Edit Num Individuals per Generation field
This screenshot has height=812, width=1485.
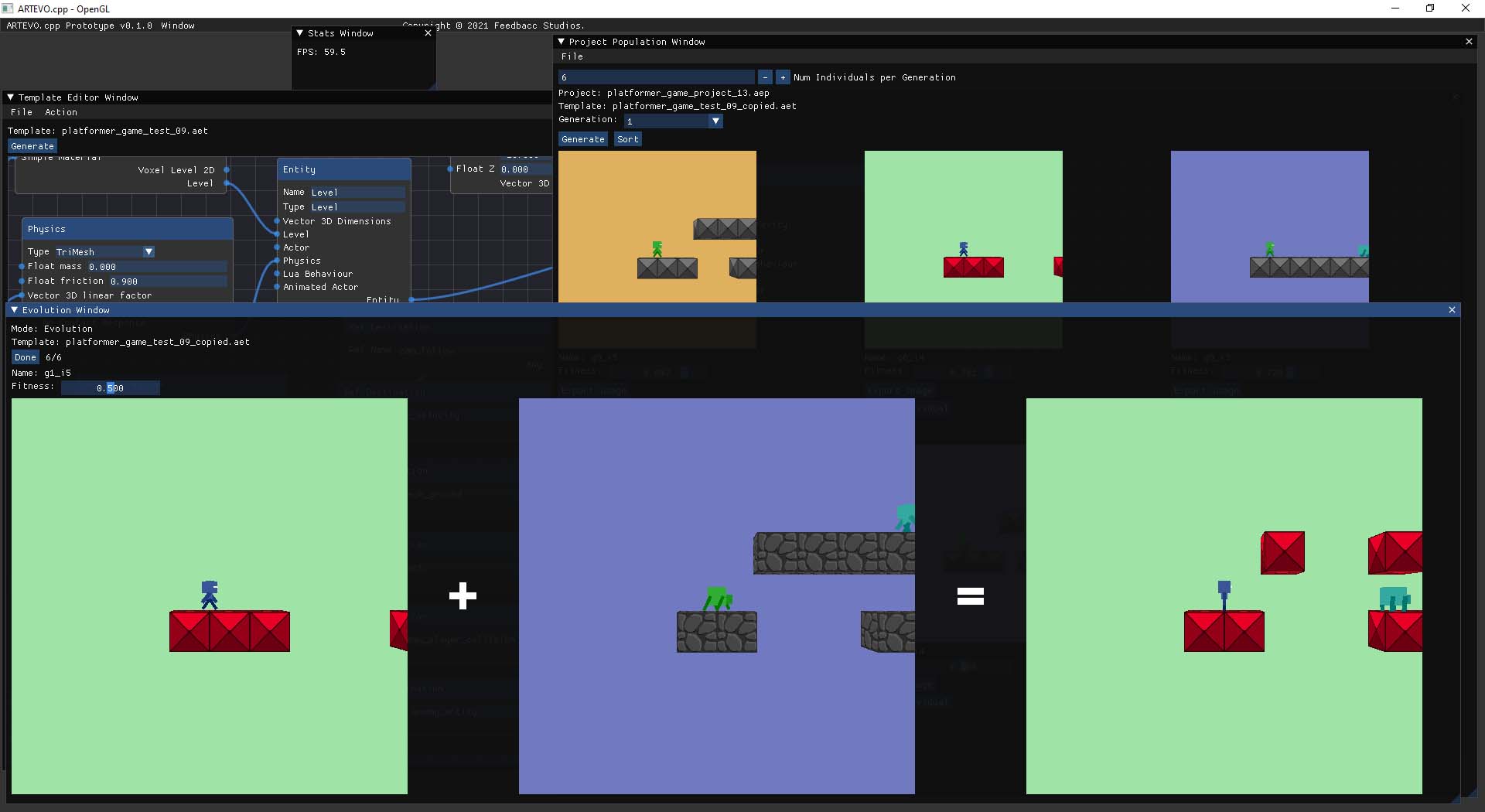[657, 77]
